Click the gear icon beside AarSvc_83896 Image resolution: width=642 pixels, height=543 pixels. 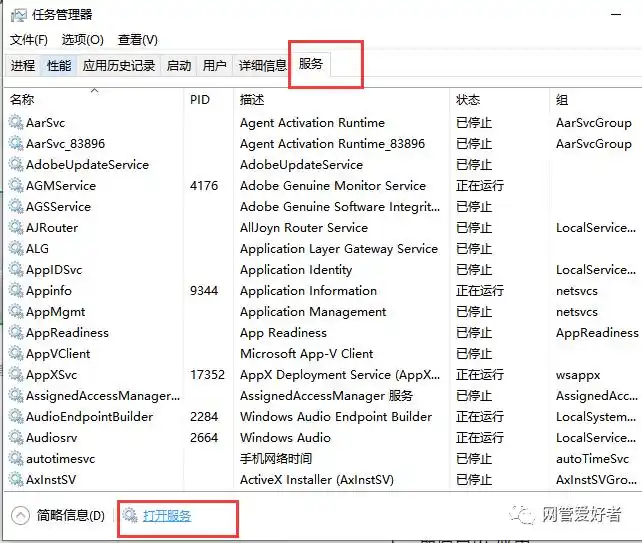click(x=16, y=143)
